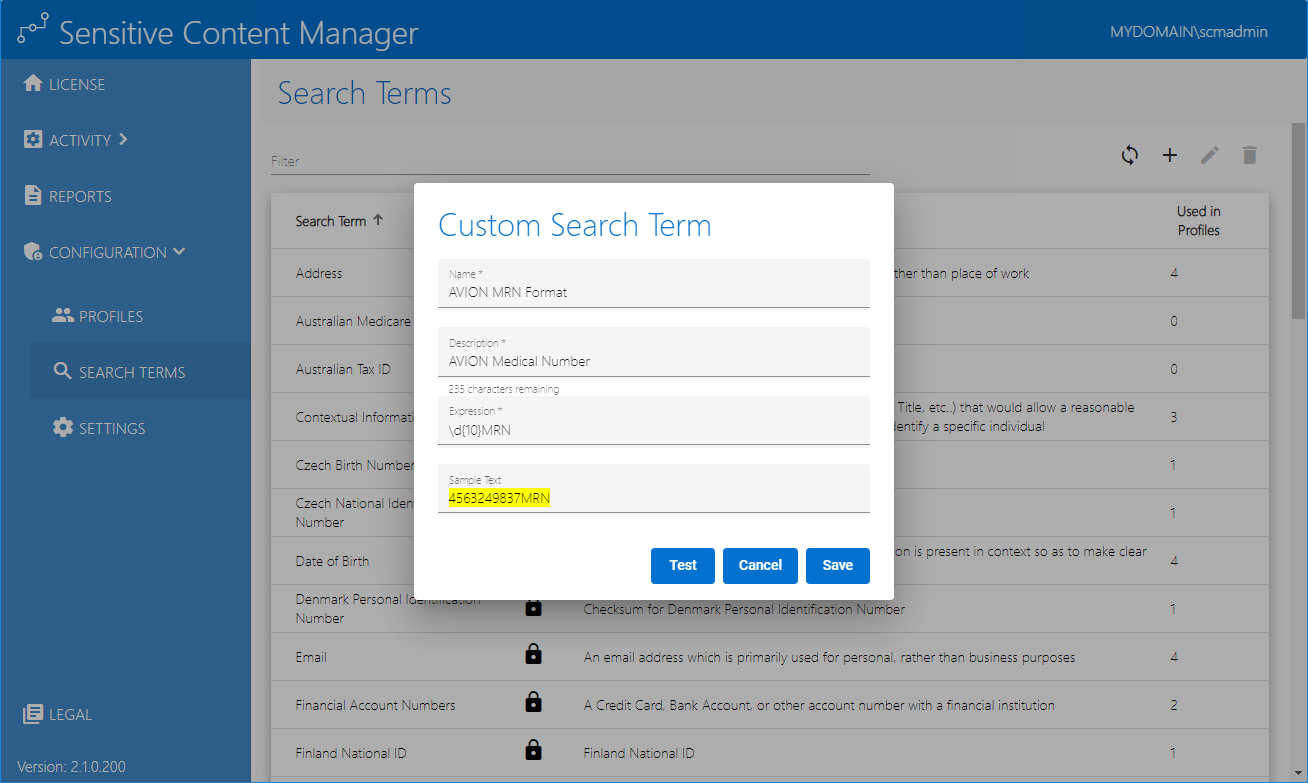Click the lock icon for Denmark row
The width and height of the screenshot is (1308, 783).
coord(533,607)
